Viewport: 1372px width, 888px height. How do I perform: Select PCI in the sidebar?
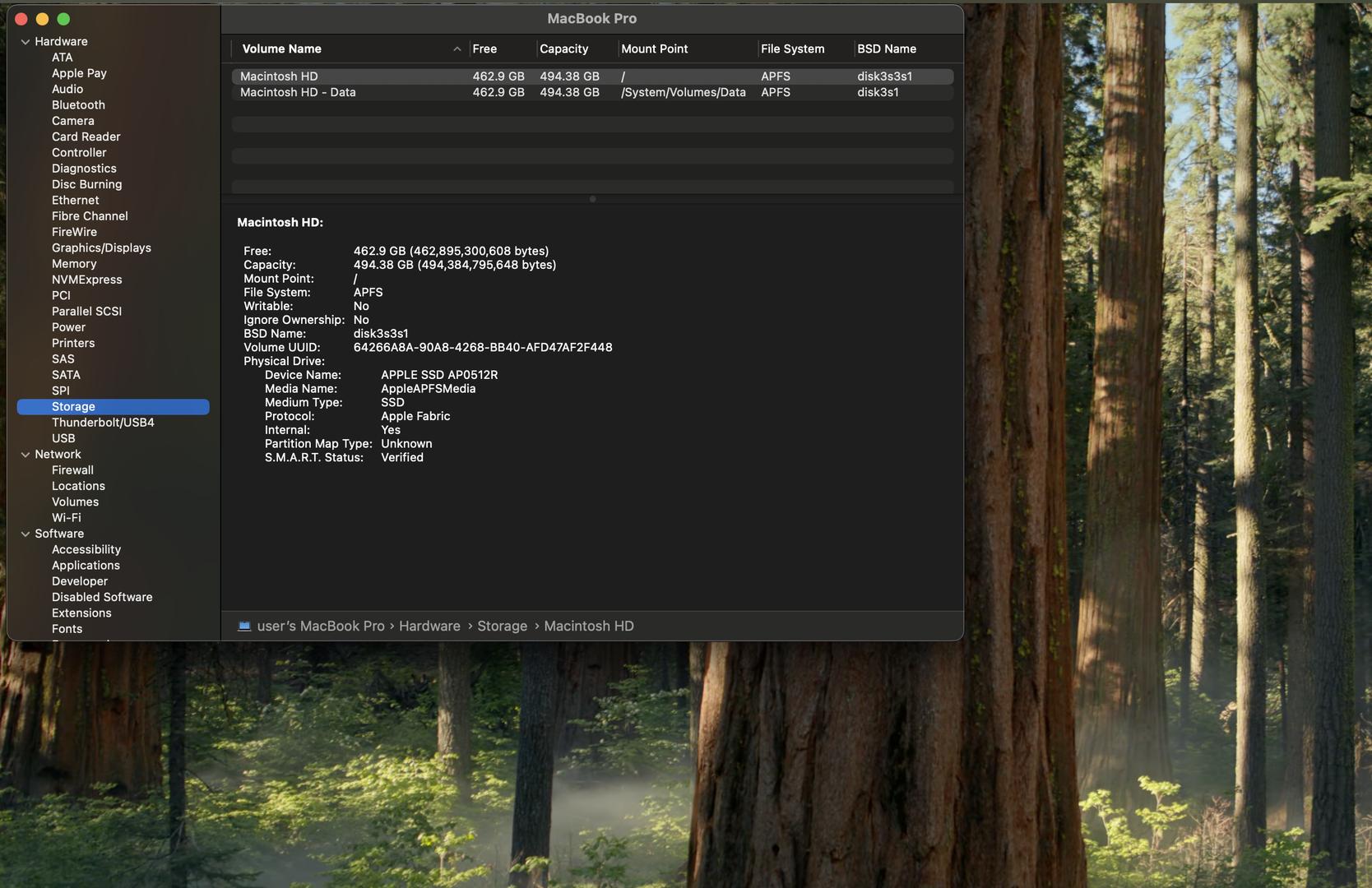[x=61, y=296]
